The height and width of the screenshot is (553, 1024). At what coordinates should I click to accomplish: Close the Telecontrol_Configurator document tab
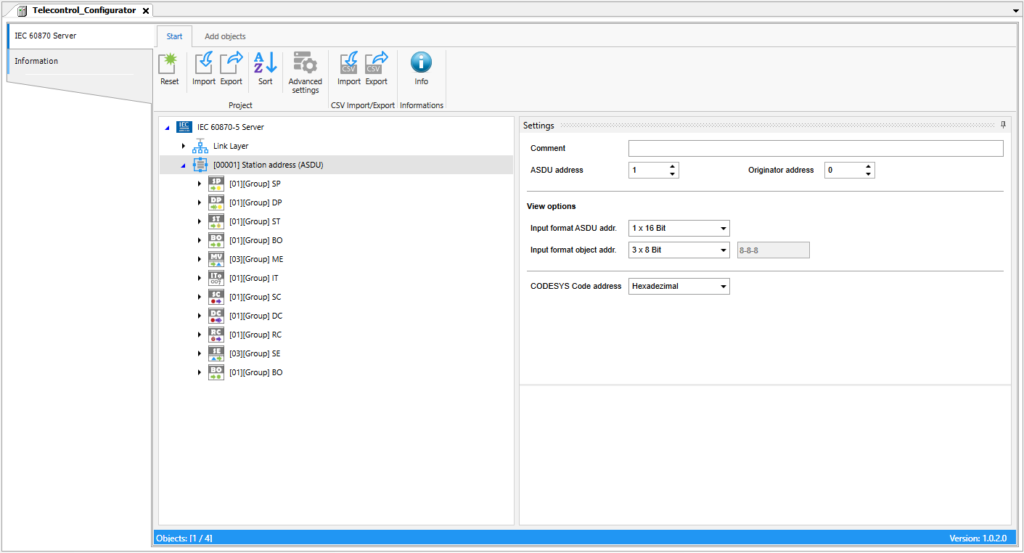(x=146, y=10)
